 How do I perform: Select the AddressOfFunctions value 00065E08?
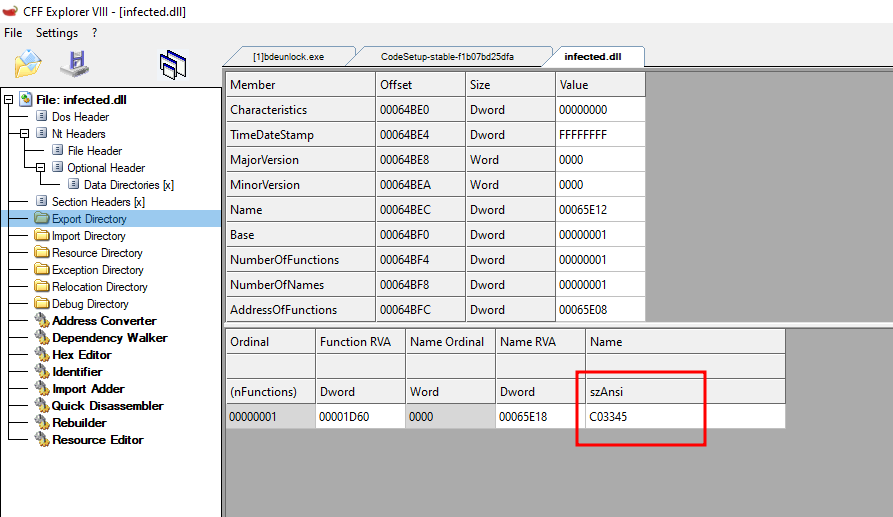point(600,310)
